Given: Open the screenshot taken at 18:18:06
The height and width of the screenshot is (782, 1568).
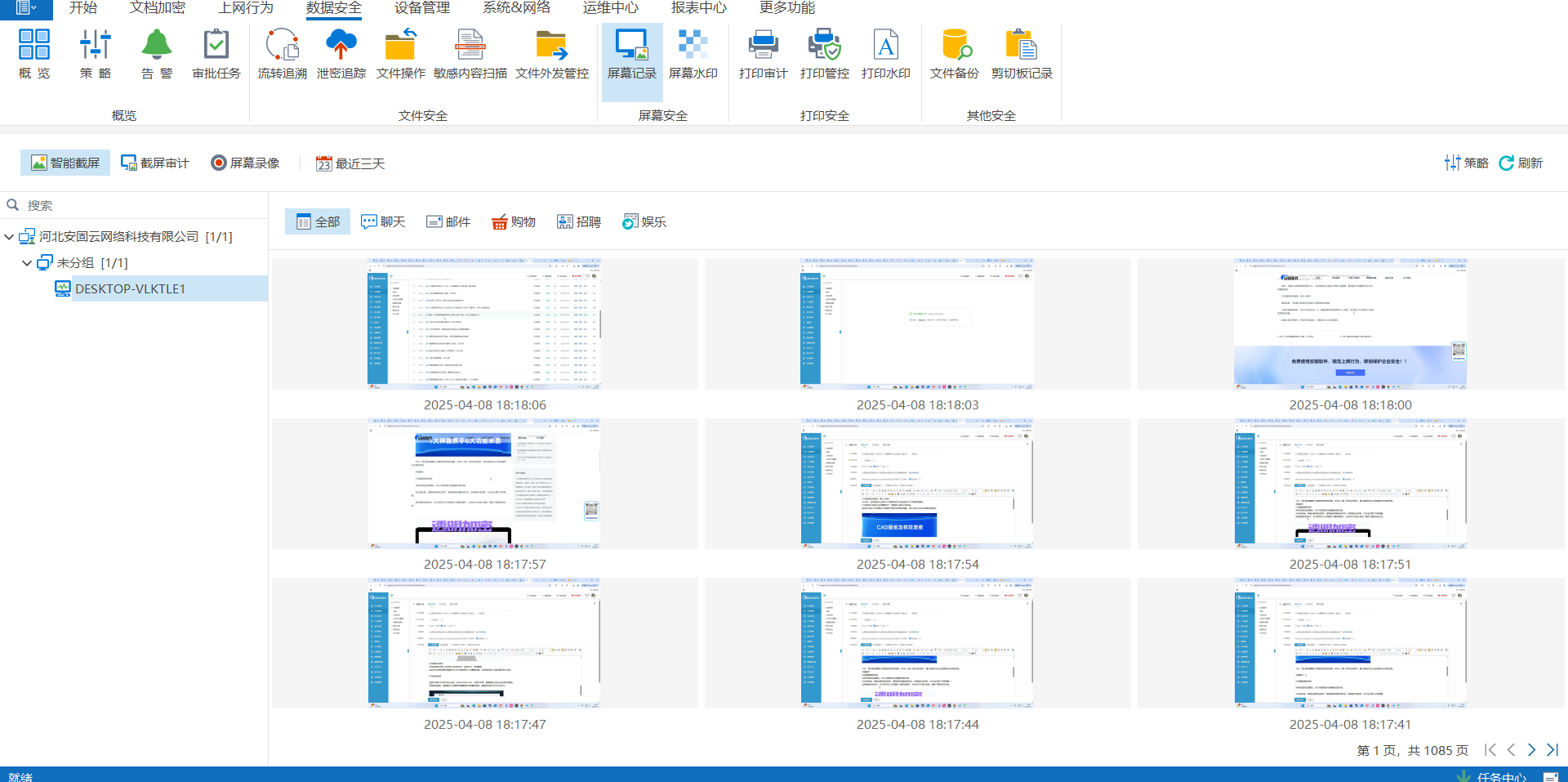Looking at the screenshot, I should (484, 324).
